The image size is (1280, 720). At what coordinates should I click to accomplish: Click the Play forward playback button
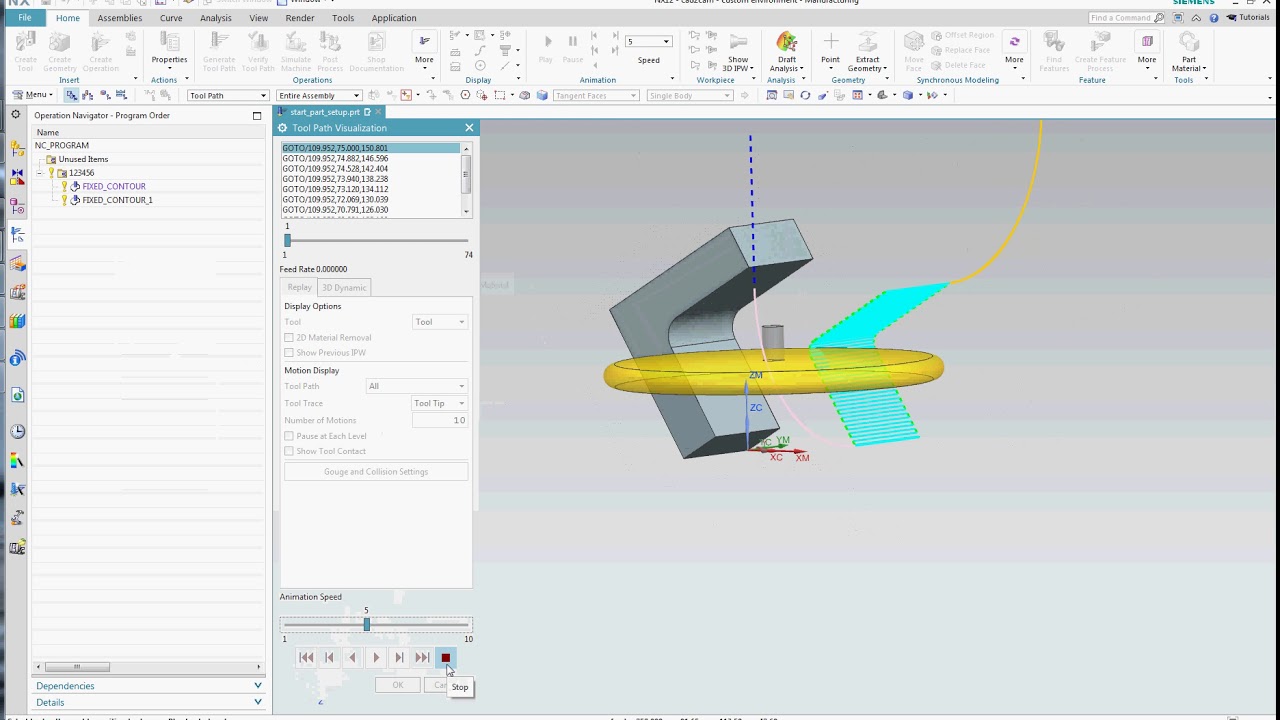coord(376,657)
